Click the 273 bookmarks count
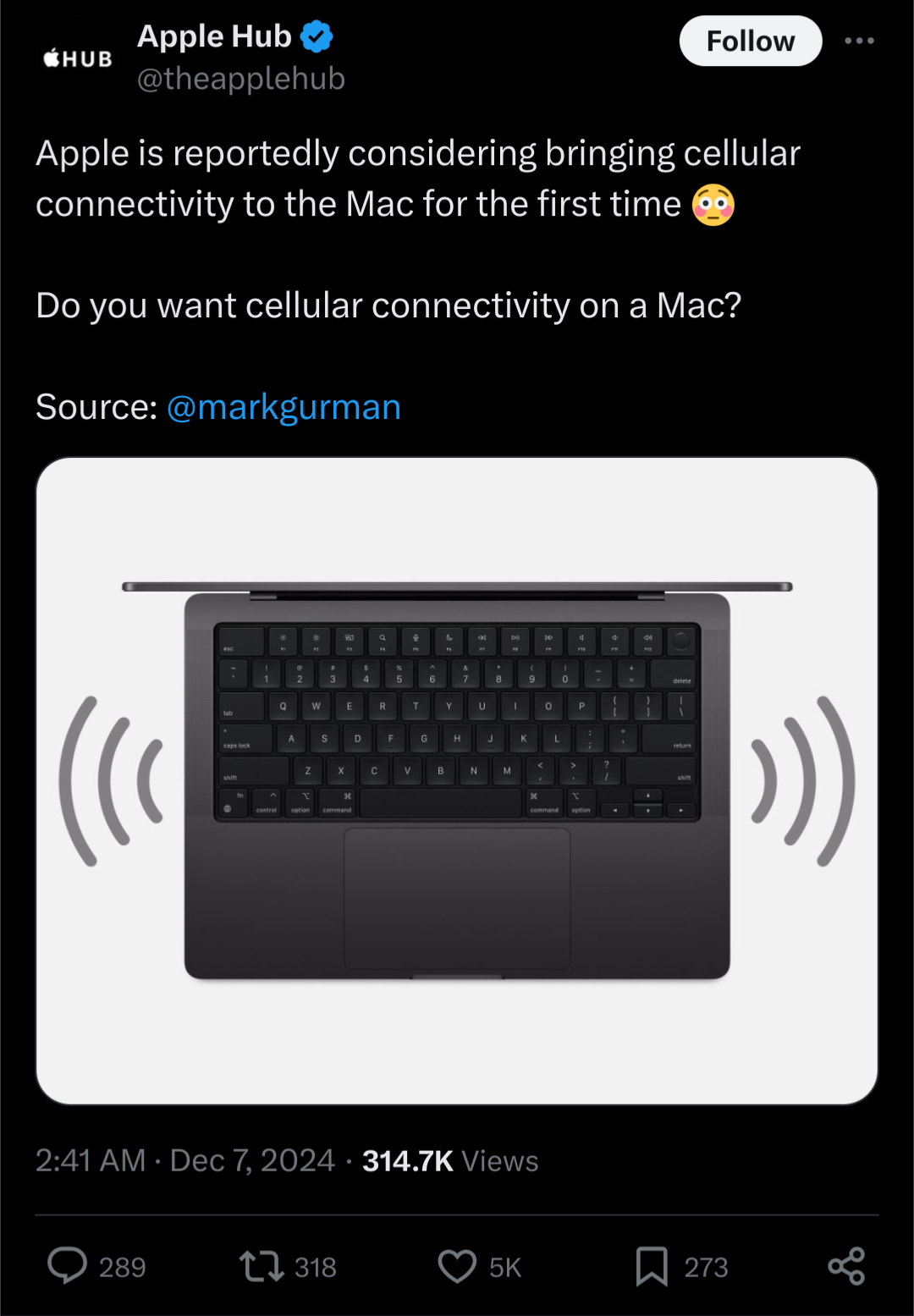 706,1267
